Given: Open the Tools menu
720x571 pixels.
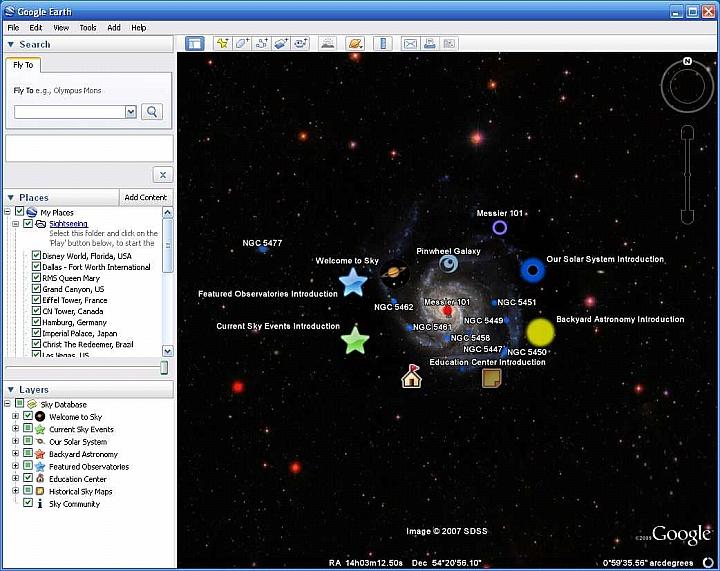Looking at the screenshot, I should click(88, 28).
